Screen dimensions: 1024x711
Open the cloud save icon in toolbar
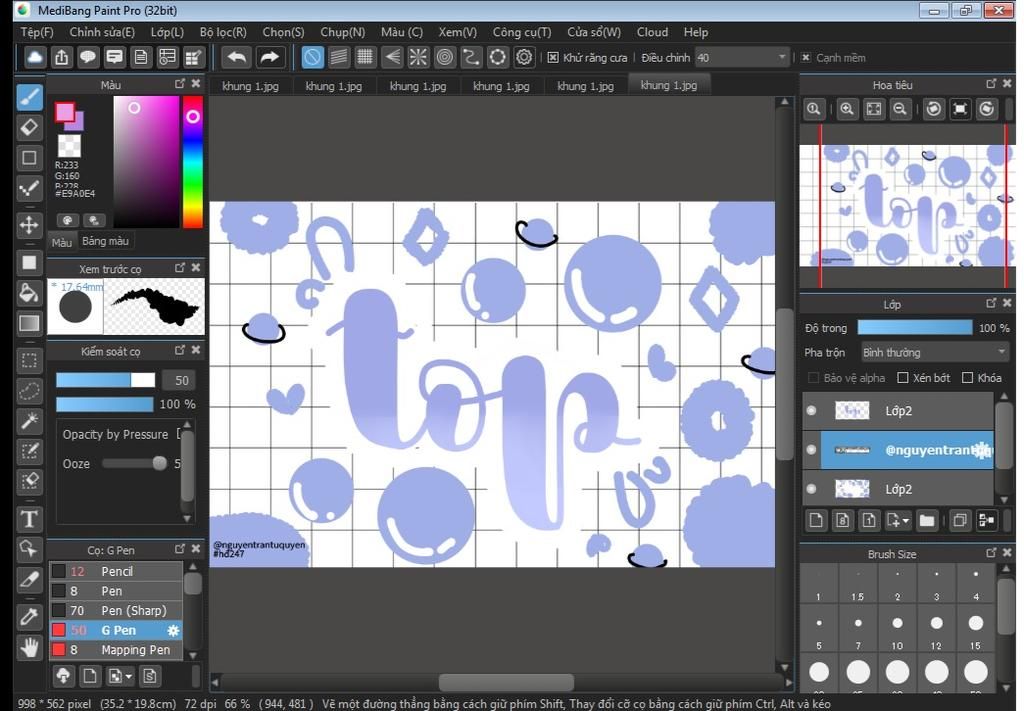[35, 57]
